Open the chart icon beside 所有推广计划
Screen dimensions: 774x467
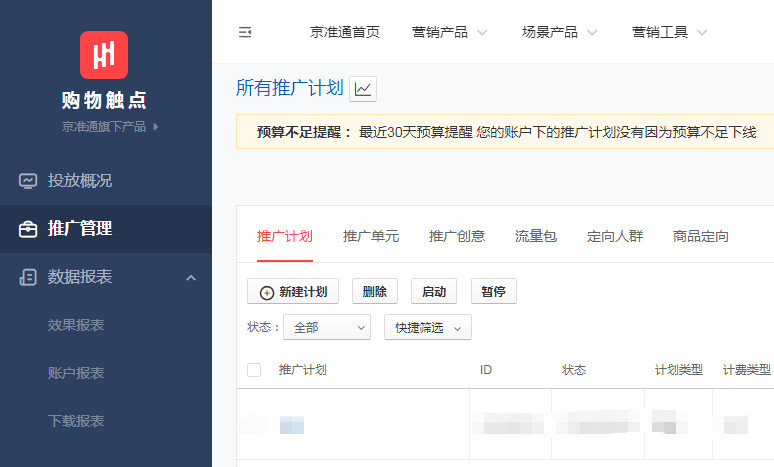tap(362, 89)
